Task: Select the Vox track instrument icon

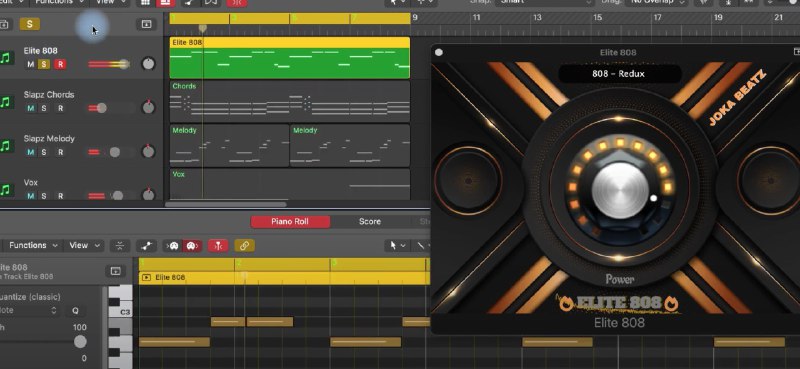Action: point(7,190)
